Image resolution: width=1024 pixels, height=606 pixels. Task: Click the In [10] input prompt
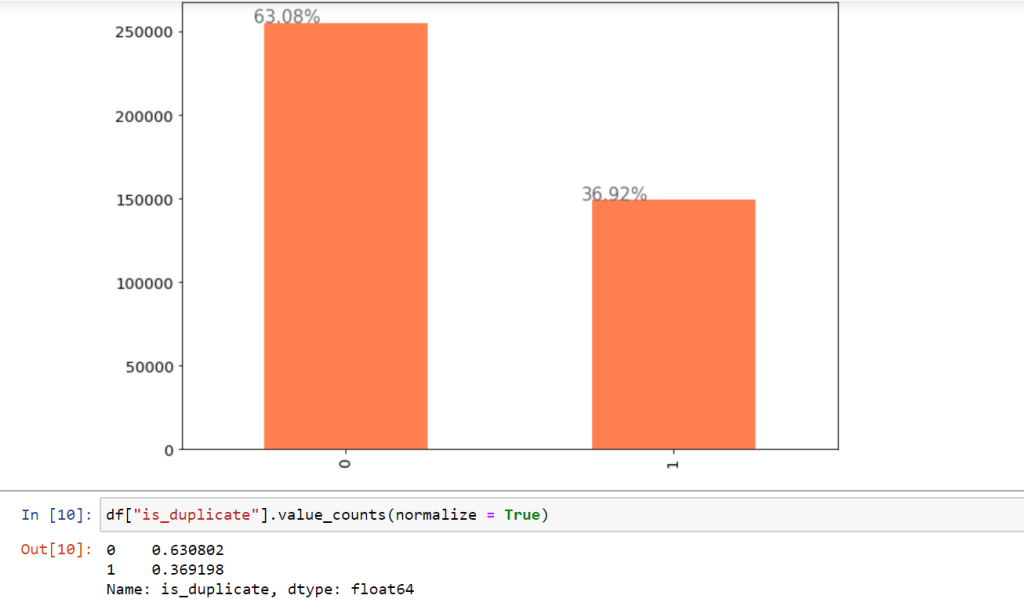(57, 515)
